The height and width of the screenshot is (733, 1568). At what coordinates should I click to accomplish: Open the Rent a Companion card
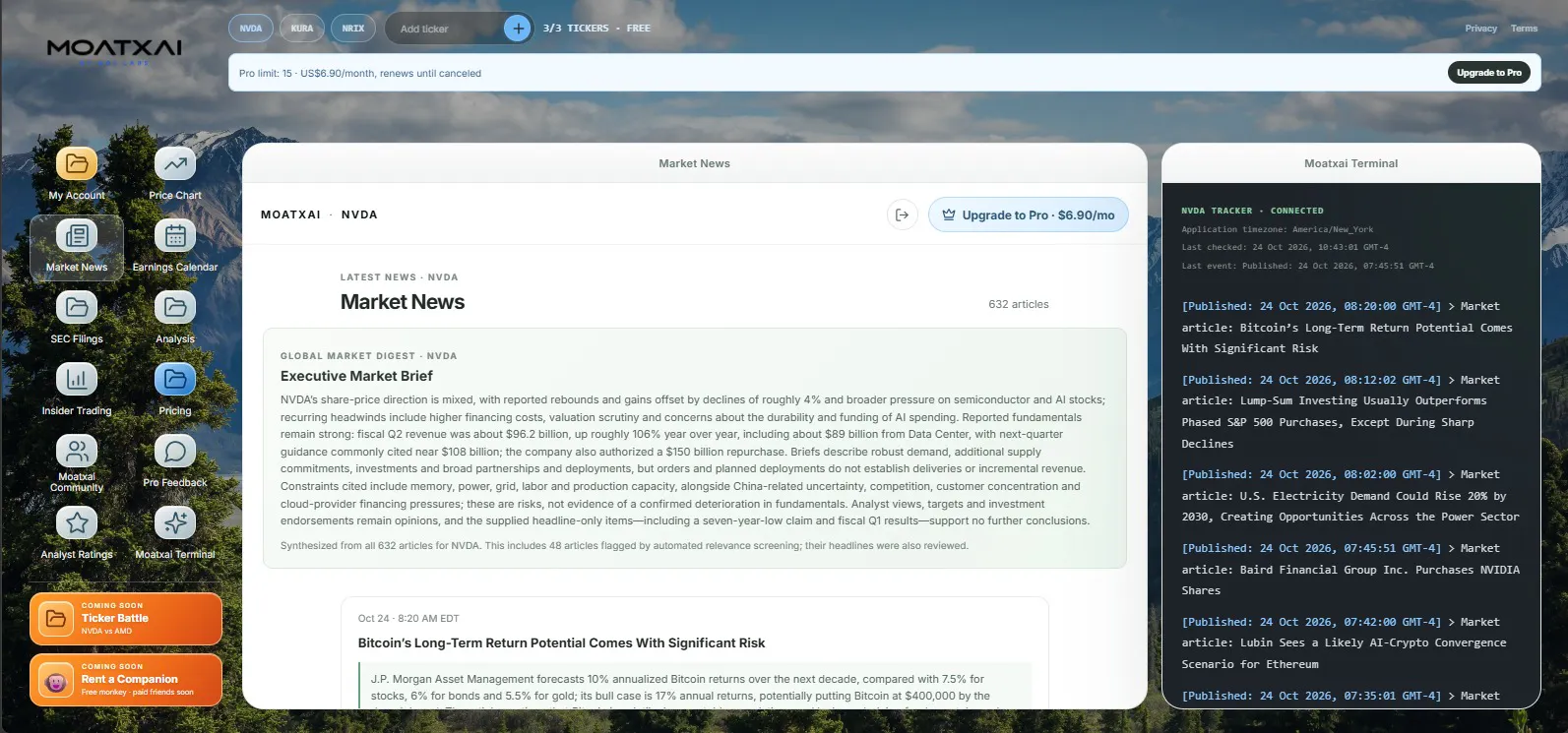pyautogui.click(x=126, y=680)
